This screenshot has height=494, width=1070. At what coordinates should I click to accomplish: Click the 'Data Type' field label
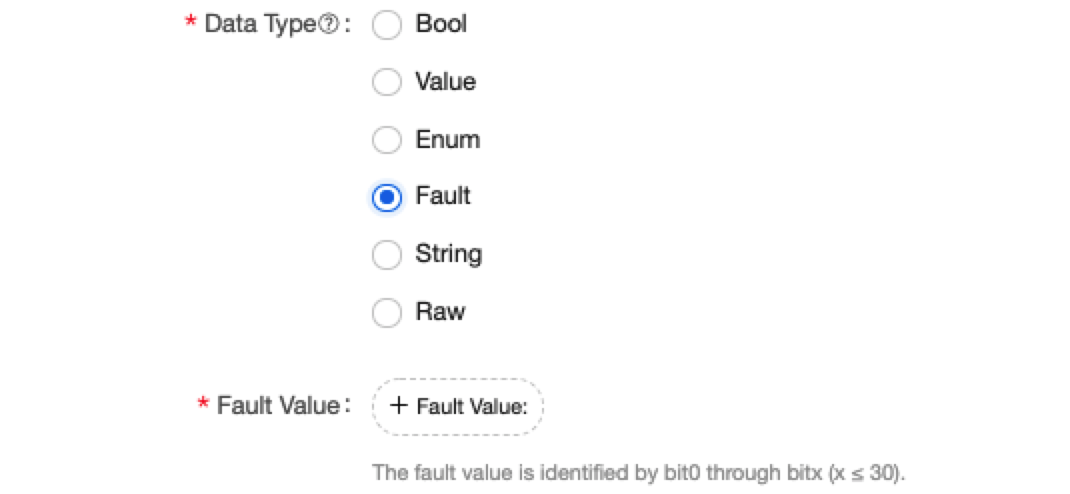point(260,25)
